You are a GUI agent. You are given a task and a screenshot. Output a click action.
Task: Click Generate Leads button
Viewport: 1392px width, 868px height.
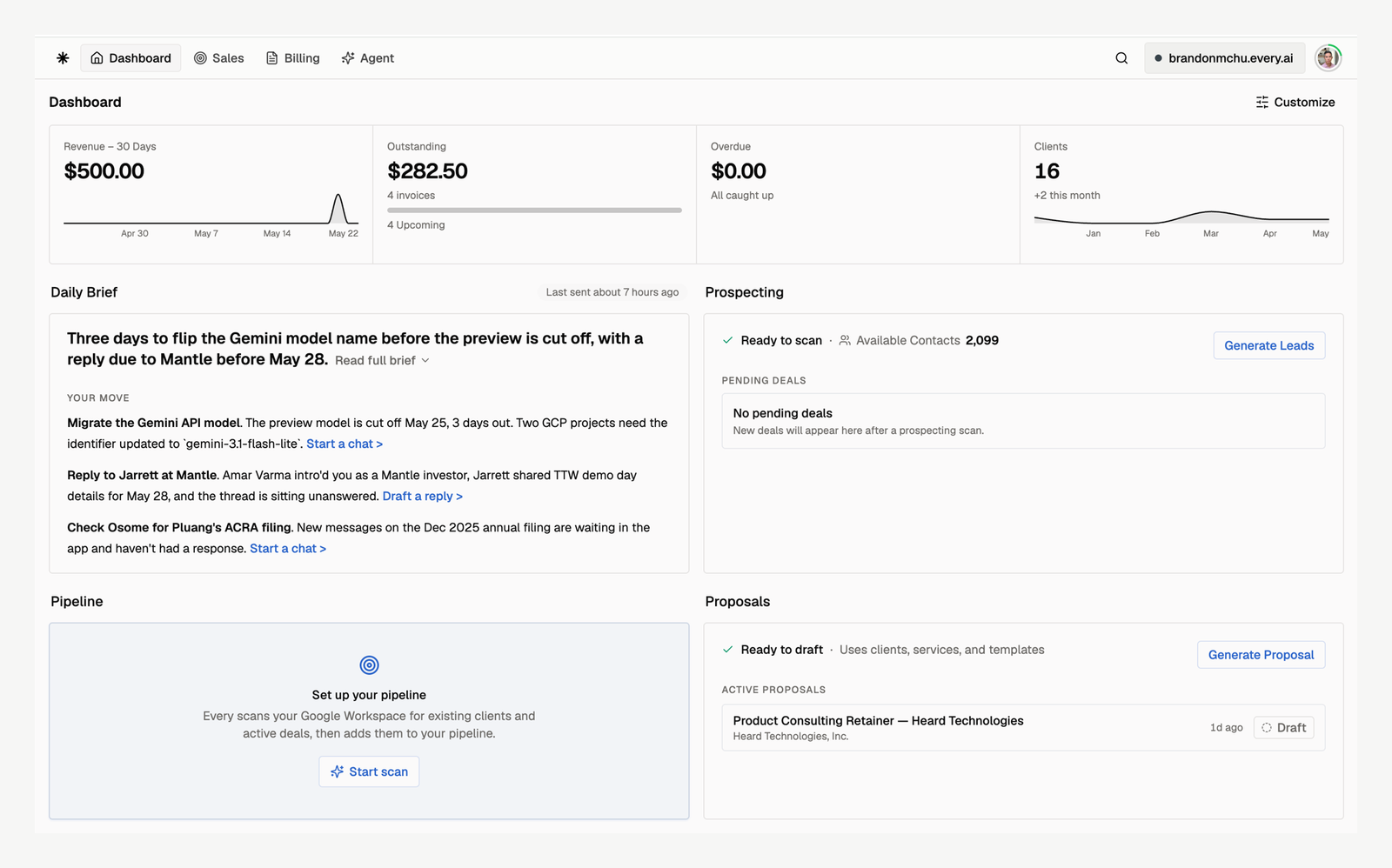click(x=1268, y=345)
